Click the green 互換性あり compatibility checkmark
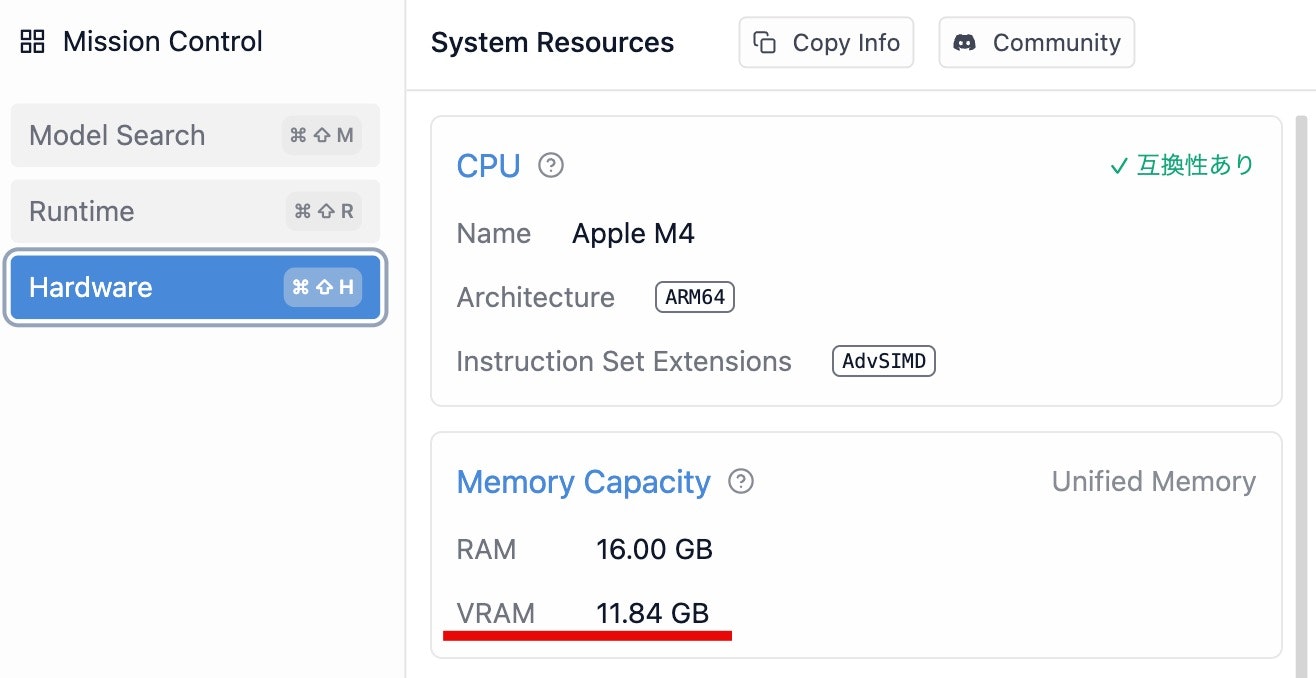 1119,166
